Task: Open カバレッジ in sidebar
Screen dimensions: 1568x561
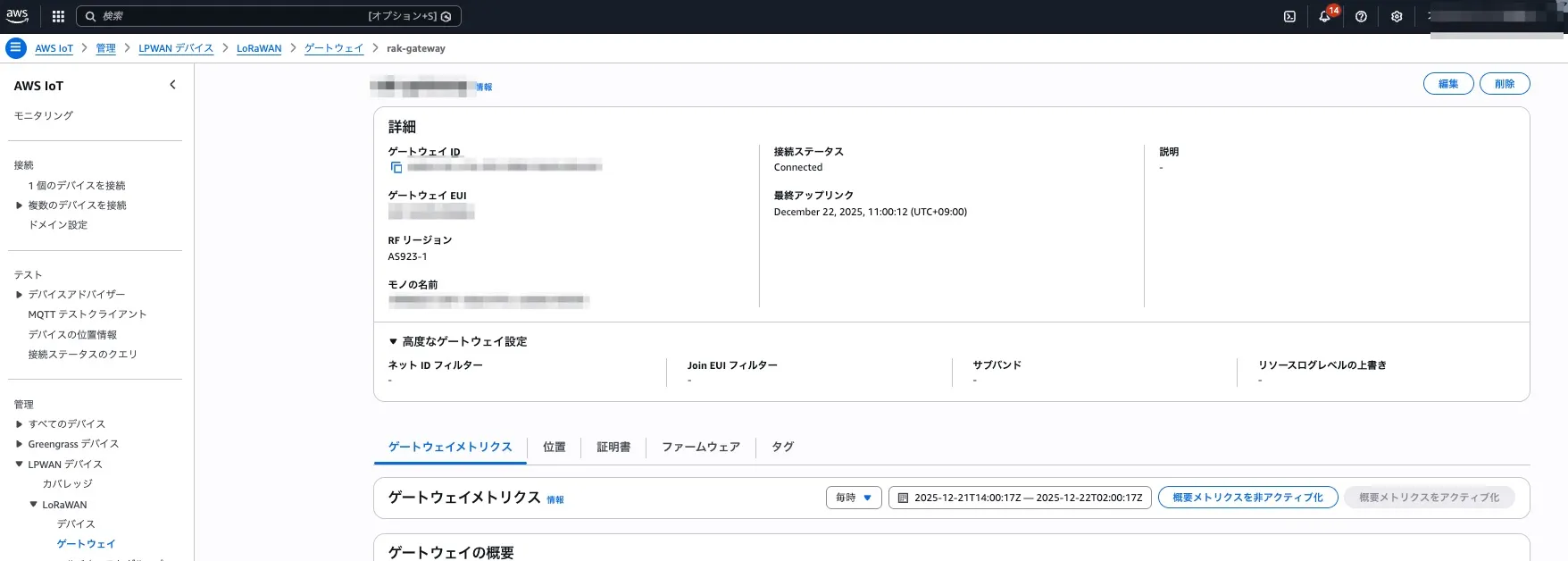Action: tap(68, 484)
